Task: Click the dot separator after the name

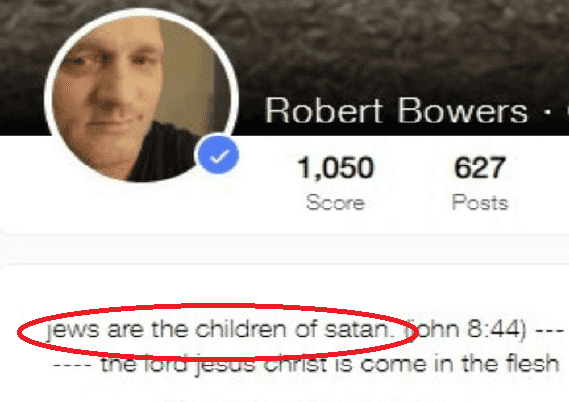Action: (547, 112)
